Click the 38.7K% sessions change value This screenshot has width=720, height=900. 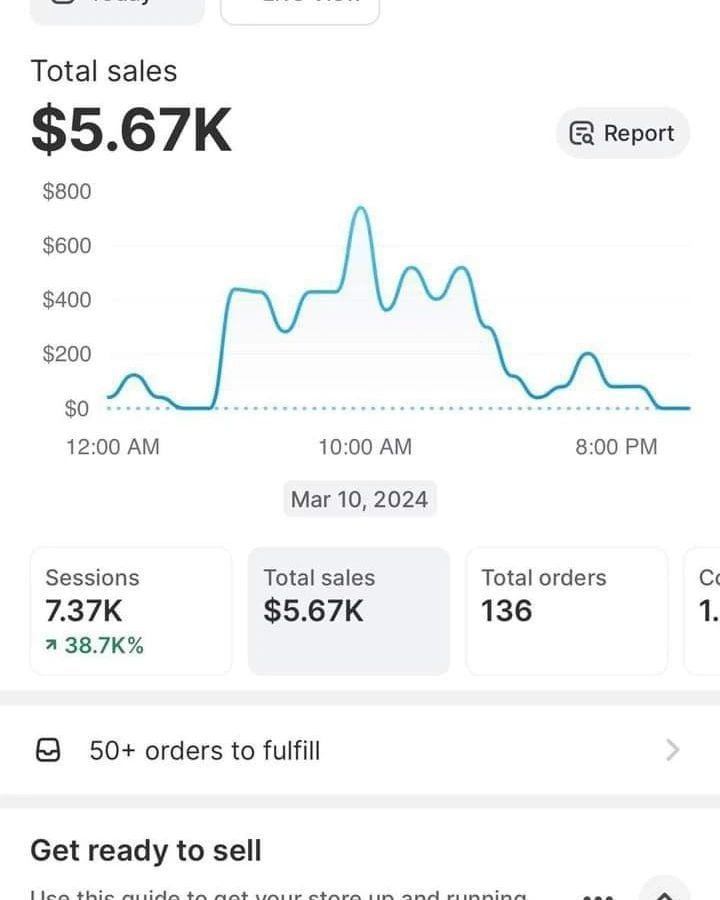[x=104, y=646]
